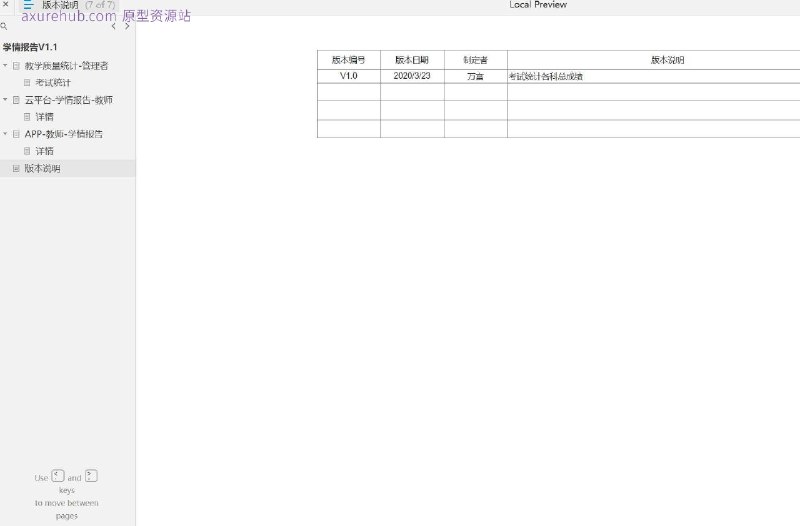Open the 云平台-学情报告-教师 page
Screen dimensions: 800x526
pyautogui.click(x=68, y=100)
